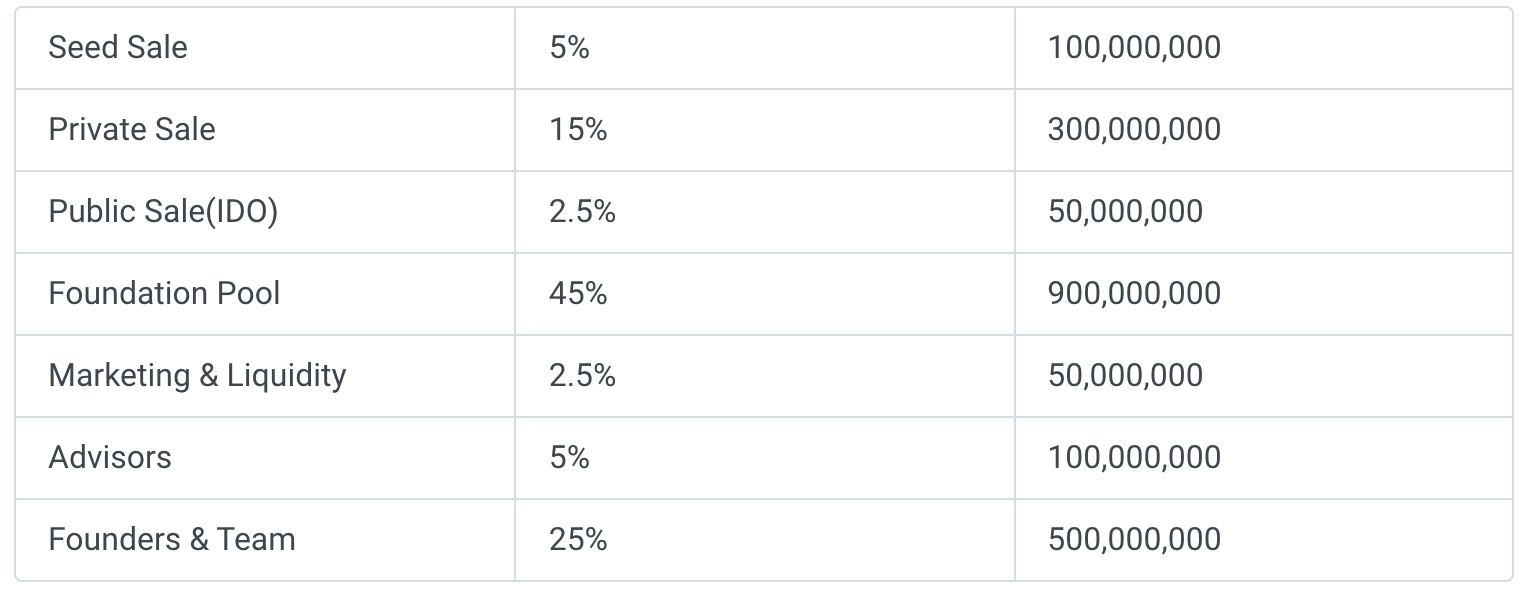Select the Foundation Pool label
Image resolution: width=1524 pixels, height=590 pixels.
click(x=164, y=294)
